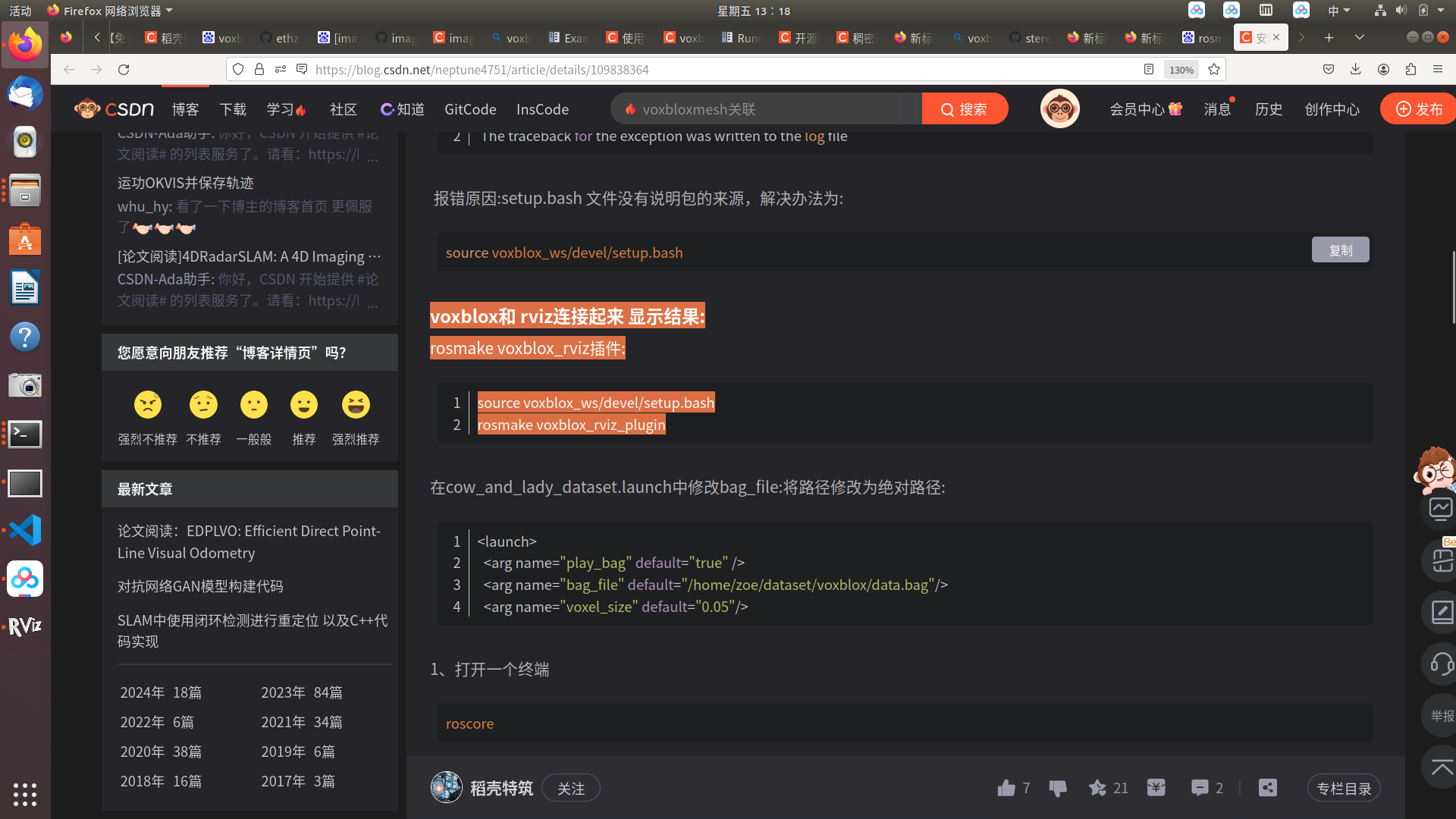The width and height of the screenshot is (1456, 819).
Task: Click the thumbs-down dislike icon
Action: (x=1058, y=788)
